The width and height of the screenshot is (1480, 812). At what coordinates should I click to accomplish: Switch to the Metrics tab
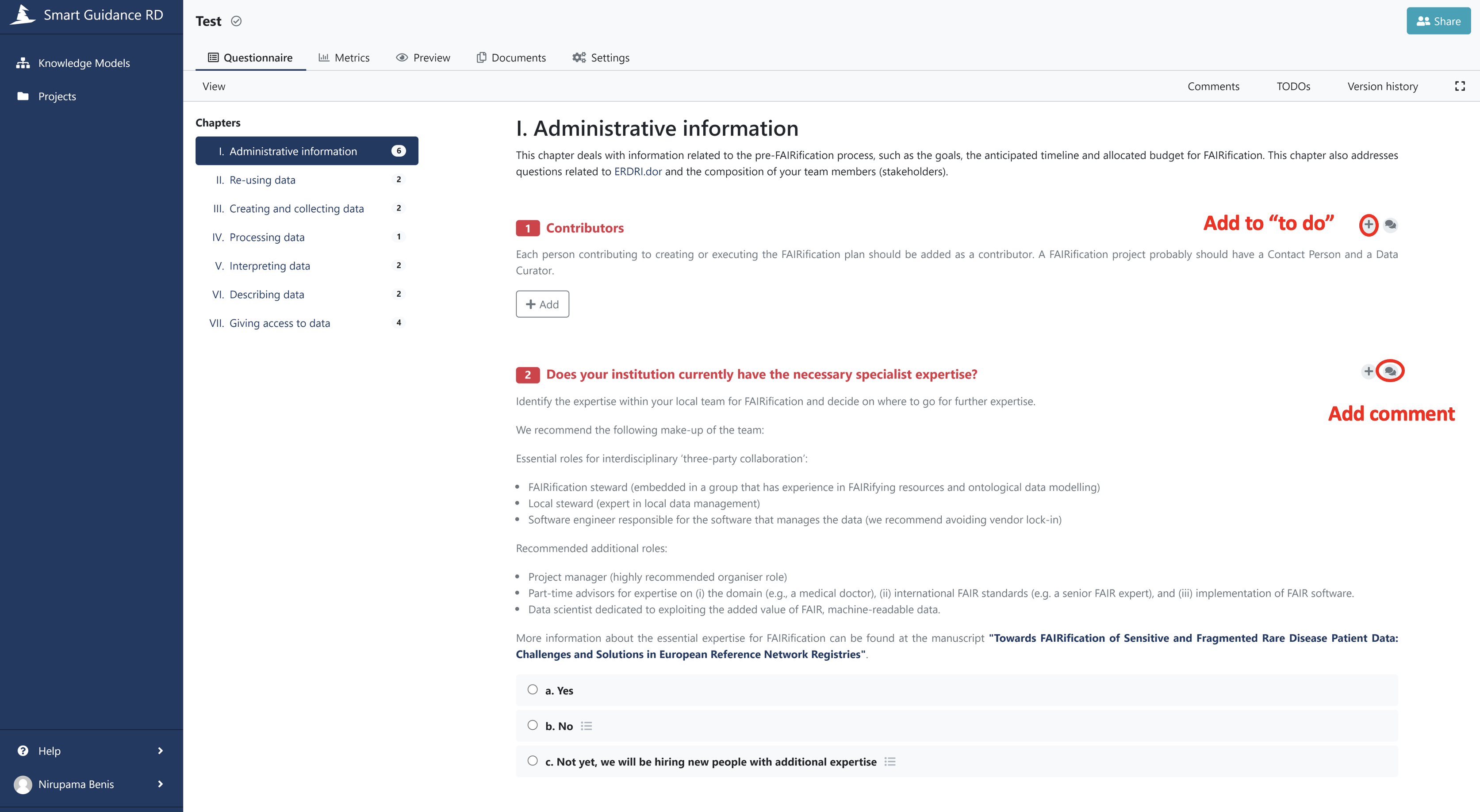click(344, 57)
